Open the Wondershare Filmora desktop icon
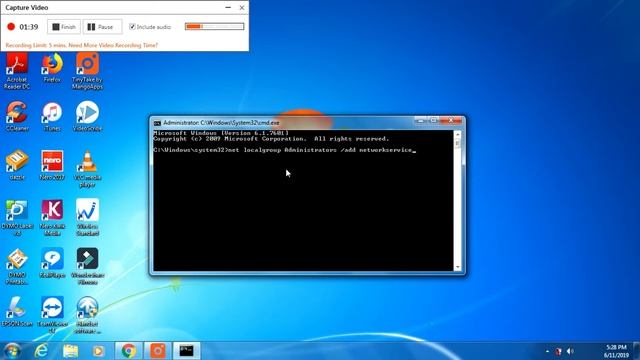This screenshot has height=360, width=640. click(87, 266)
